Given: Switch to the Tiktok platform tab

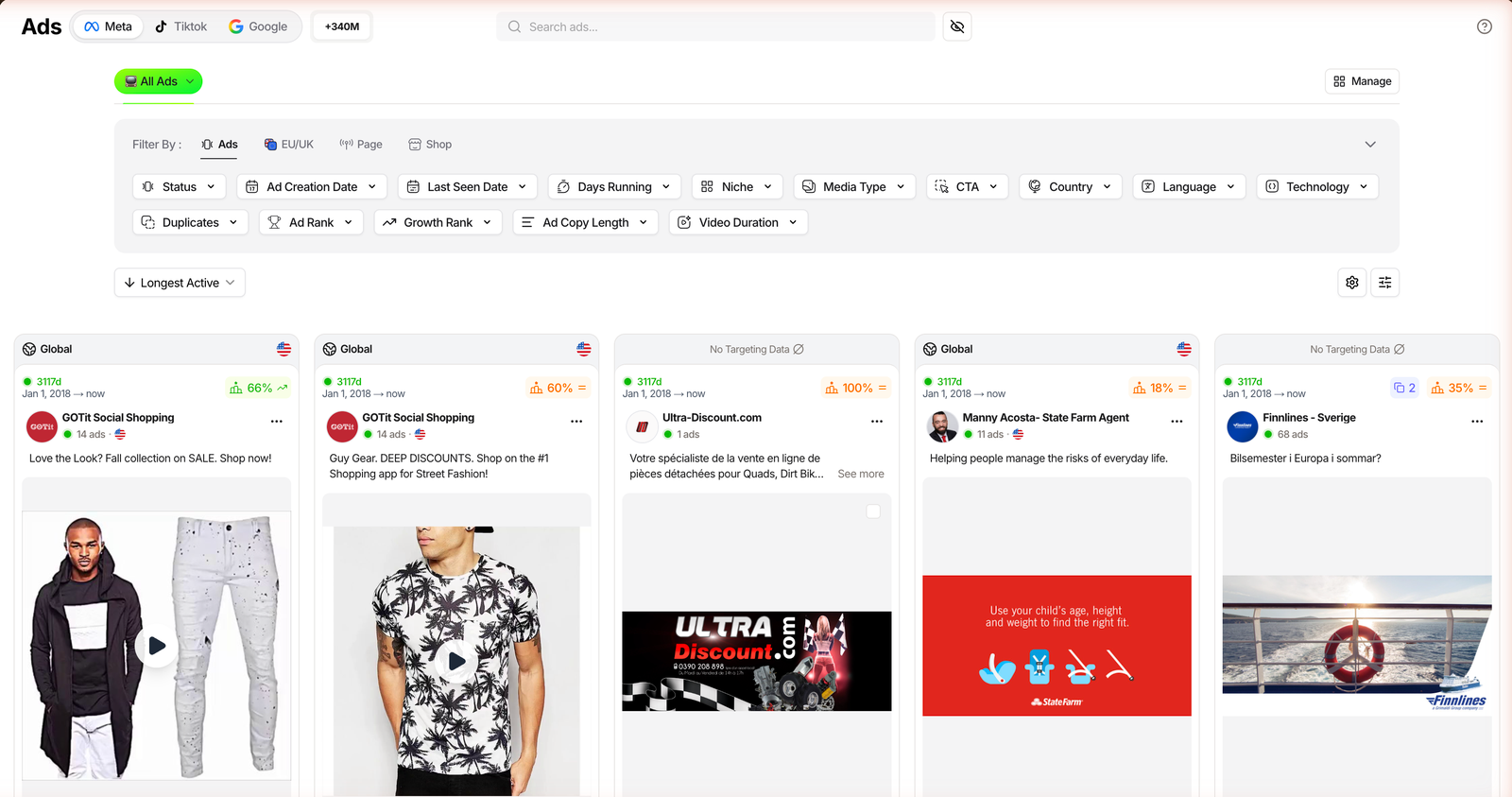Looking at the screenshot, I should point(181,26).
